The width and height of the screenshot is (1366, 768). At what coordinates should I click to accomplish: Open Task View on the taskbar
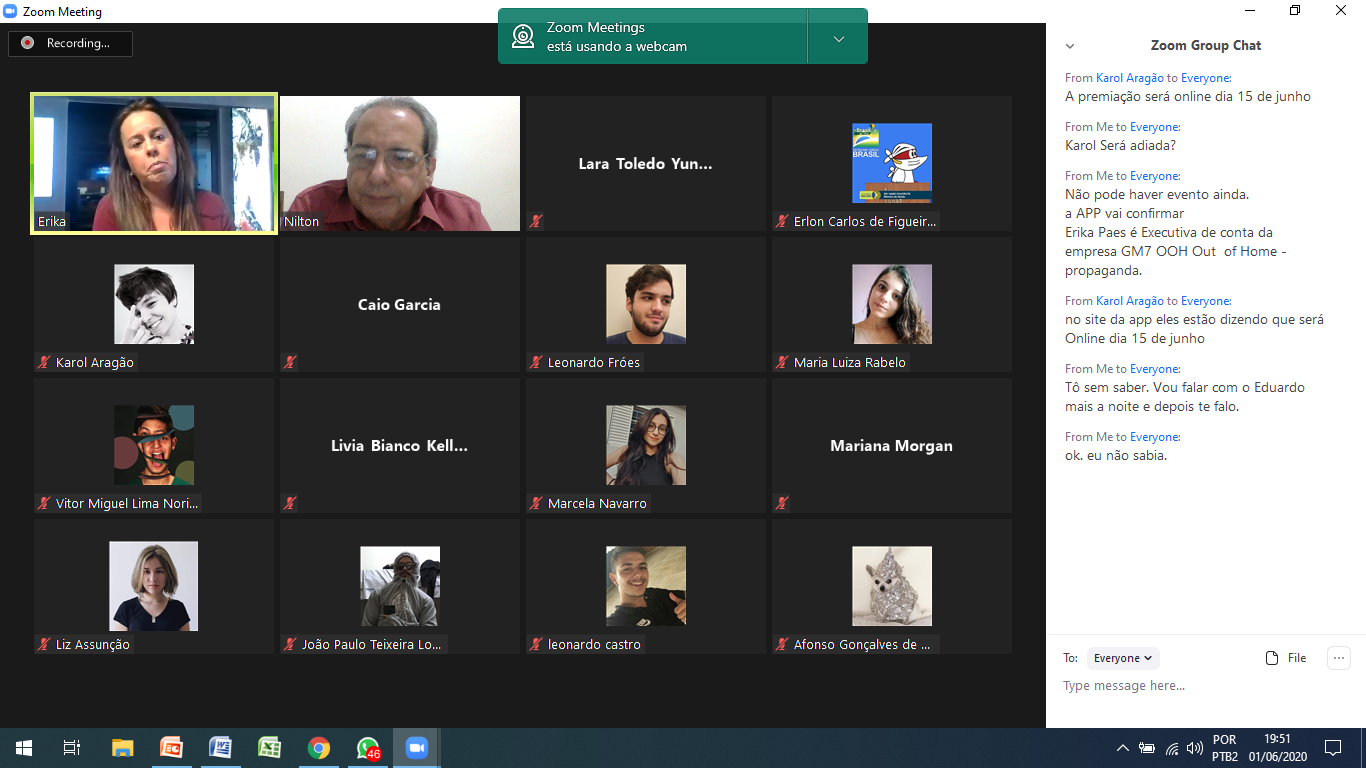click(72, 748)
